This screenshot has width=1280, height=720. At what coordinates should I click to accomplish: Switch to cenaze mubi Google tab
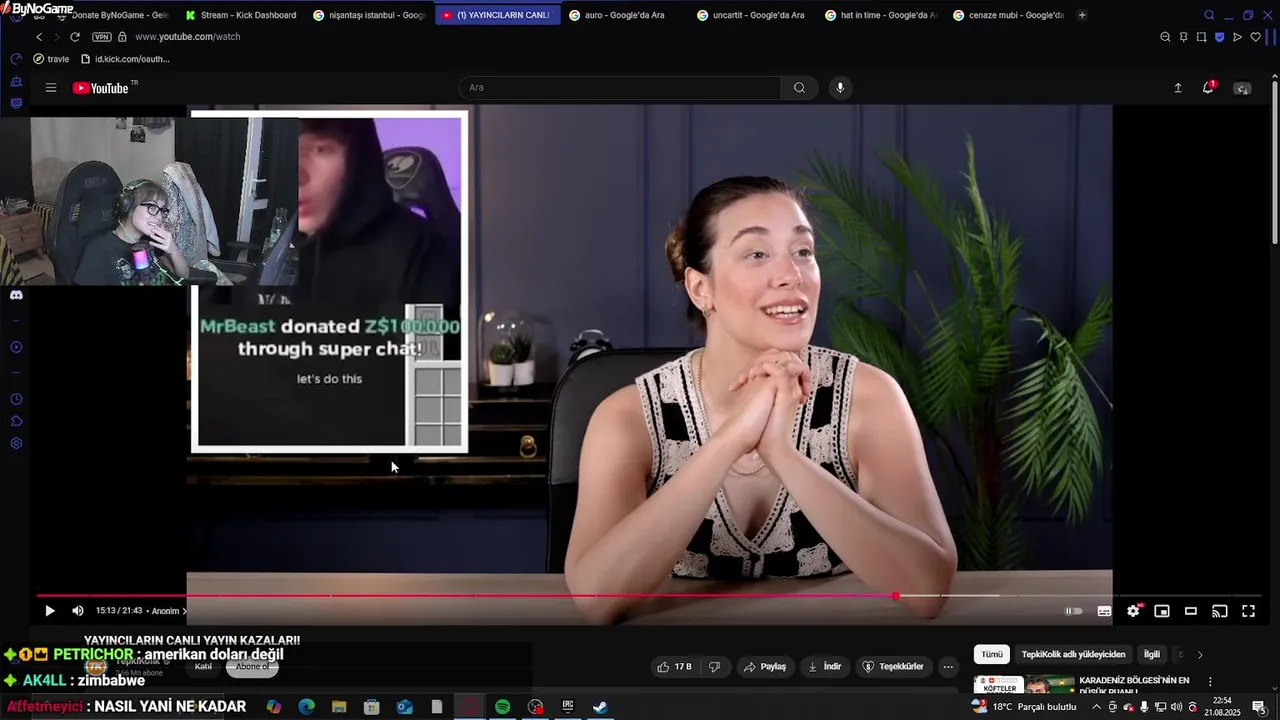1008,15
